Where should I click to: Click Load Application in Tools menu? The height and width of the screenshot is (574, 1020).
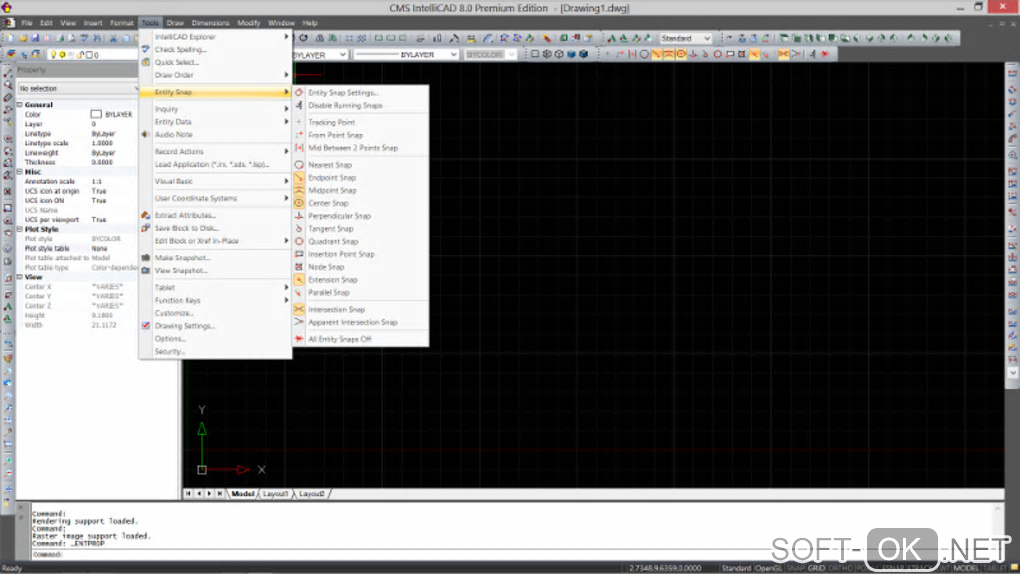pos(215,165)
